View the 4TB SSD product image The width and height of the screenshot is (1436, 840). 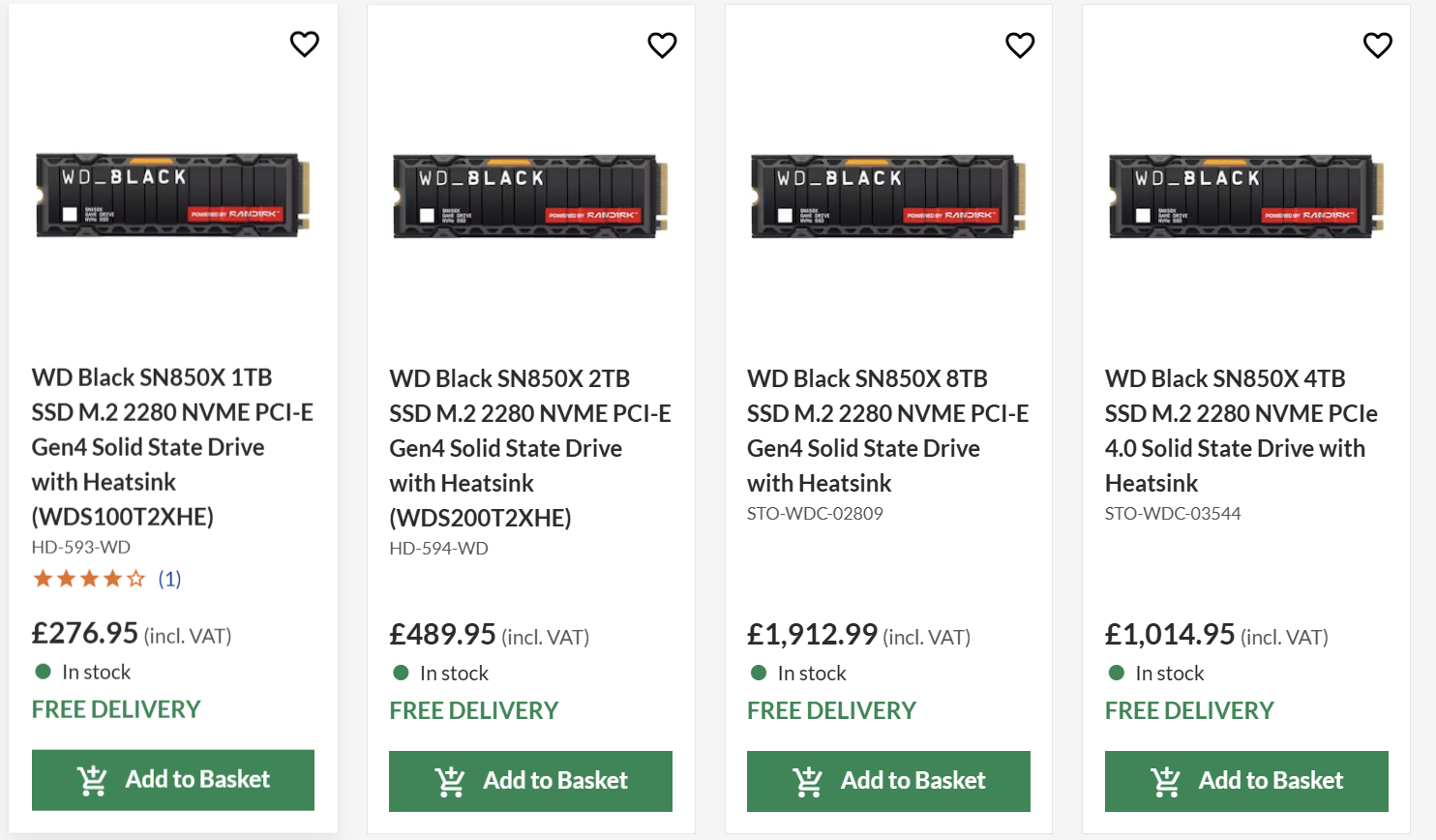pos(1246,195)
